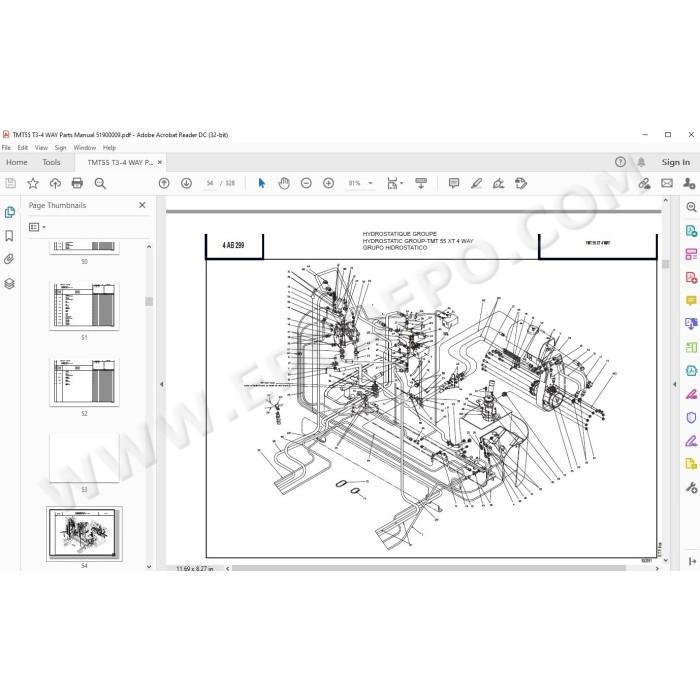Viewport: 700px width, 700px height.
Task: Go to next page arrow
Action: click(x=186, y=183)
